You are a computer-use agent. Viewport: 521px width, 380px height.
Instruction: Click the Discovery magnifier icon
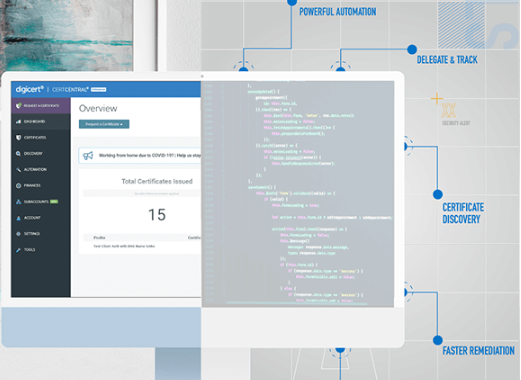(18, 154)
